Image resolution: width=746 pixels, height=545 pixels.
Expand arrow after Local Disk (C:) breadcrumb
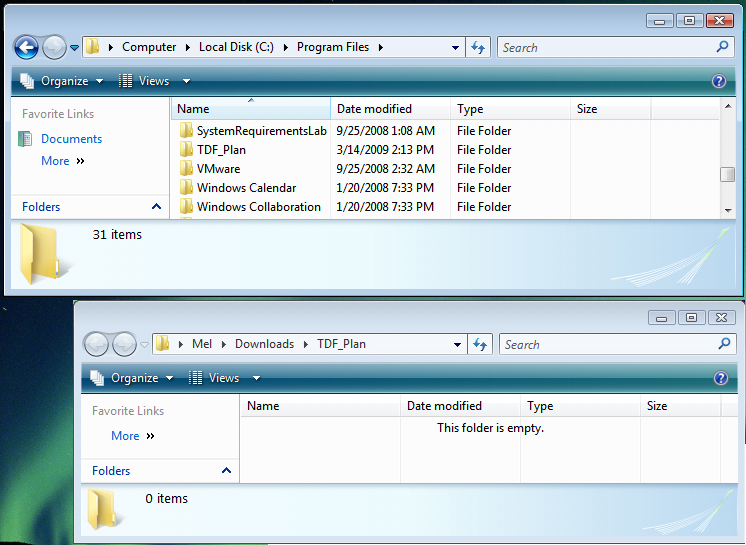point(285,47)
